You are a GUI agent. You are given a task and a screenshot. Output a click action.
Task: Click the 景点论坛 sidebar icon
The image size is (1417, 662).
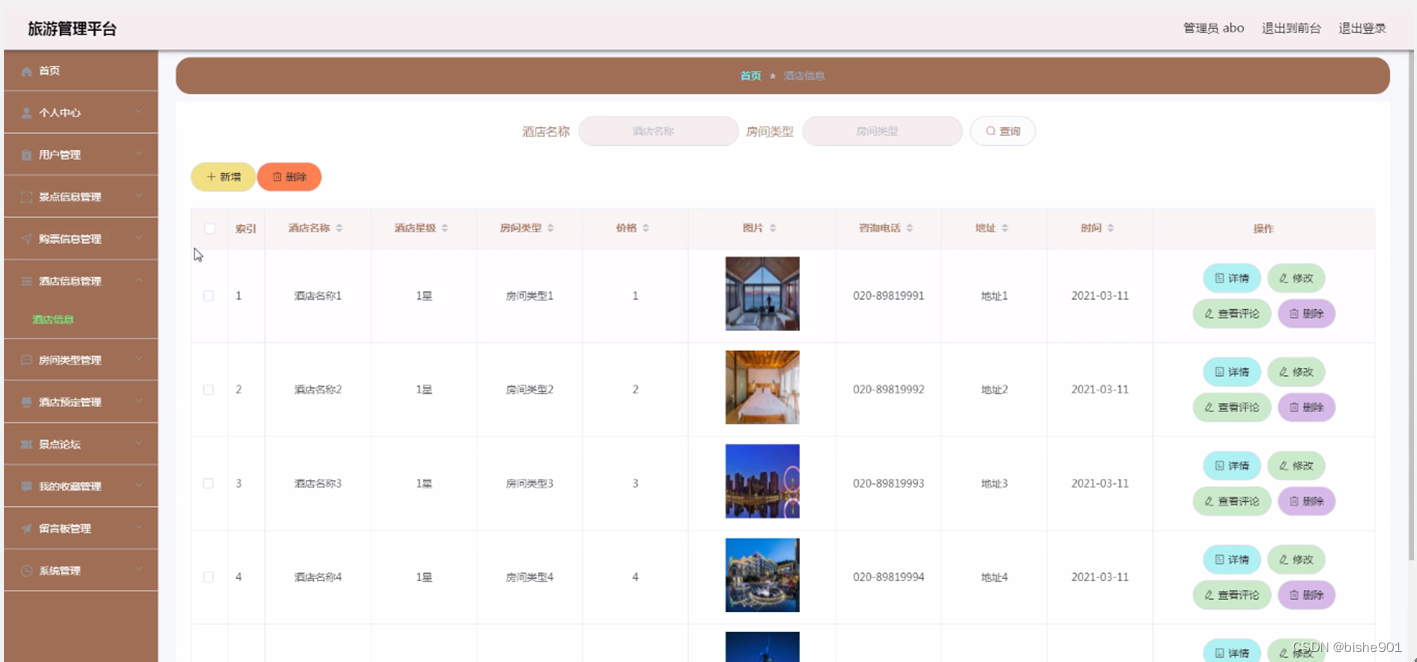coord(27,444)
